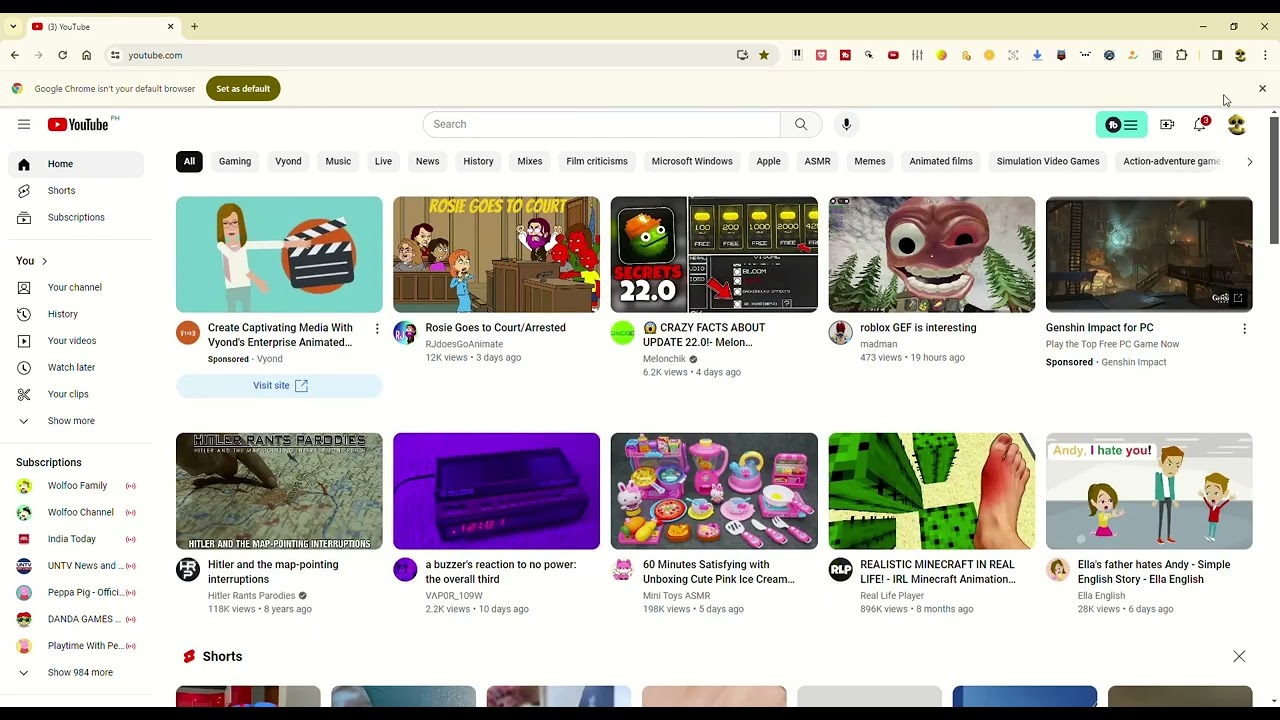Open Wolfoo Family subscription
This screenshot has height=720, width=1280.
pyautogui.click(x=76, y=486)
